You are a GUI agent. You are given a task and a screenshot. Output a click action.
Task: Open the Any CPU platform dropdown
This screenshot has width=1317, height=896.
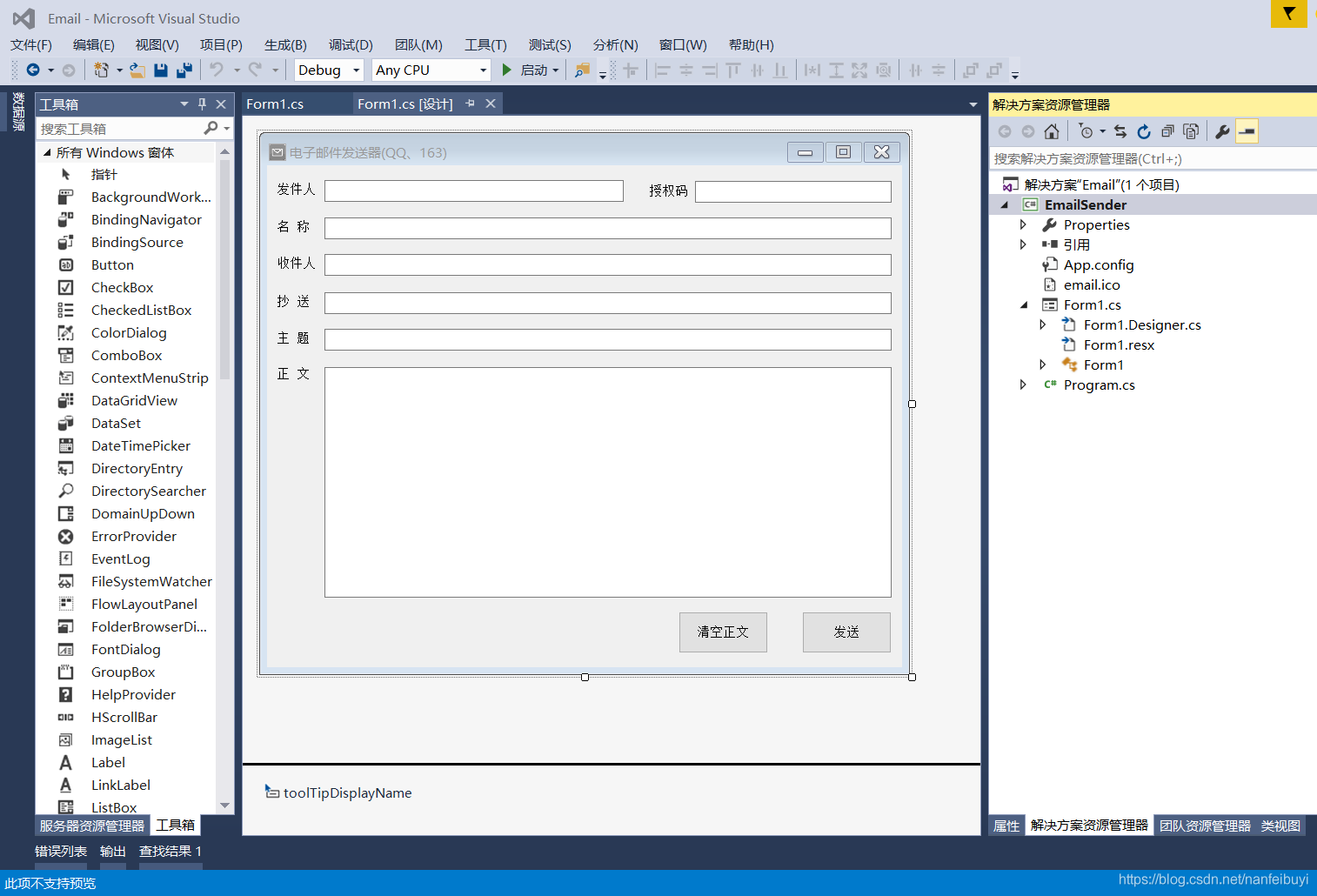(431, 70)
